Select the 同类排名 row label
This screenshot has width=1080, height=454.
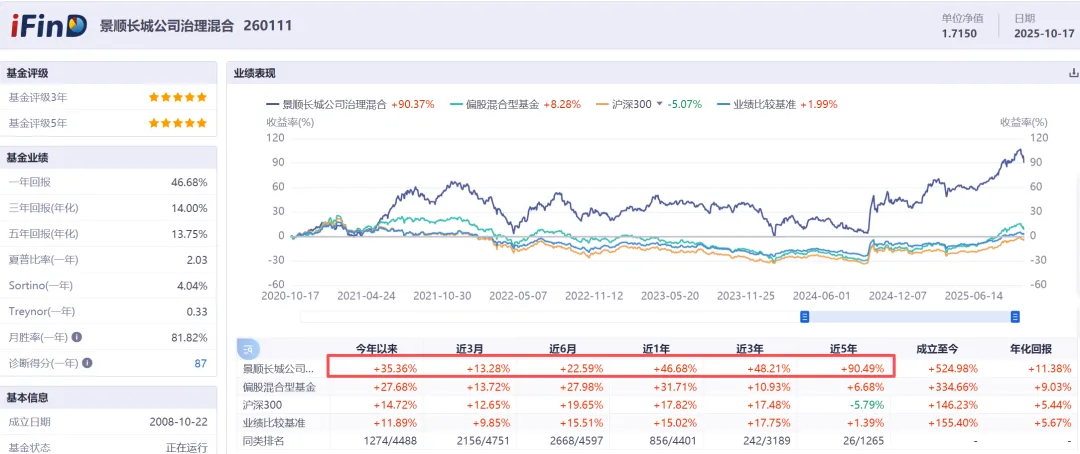click(x=264, y=440)
